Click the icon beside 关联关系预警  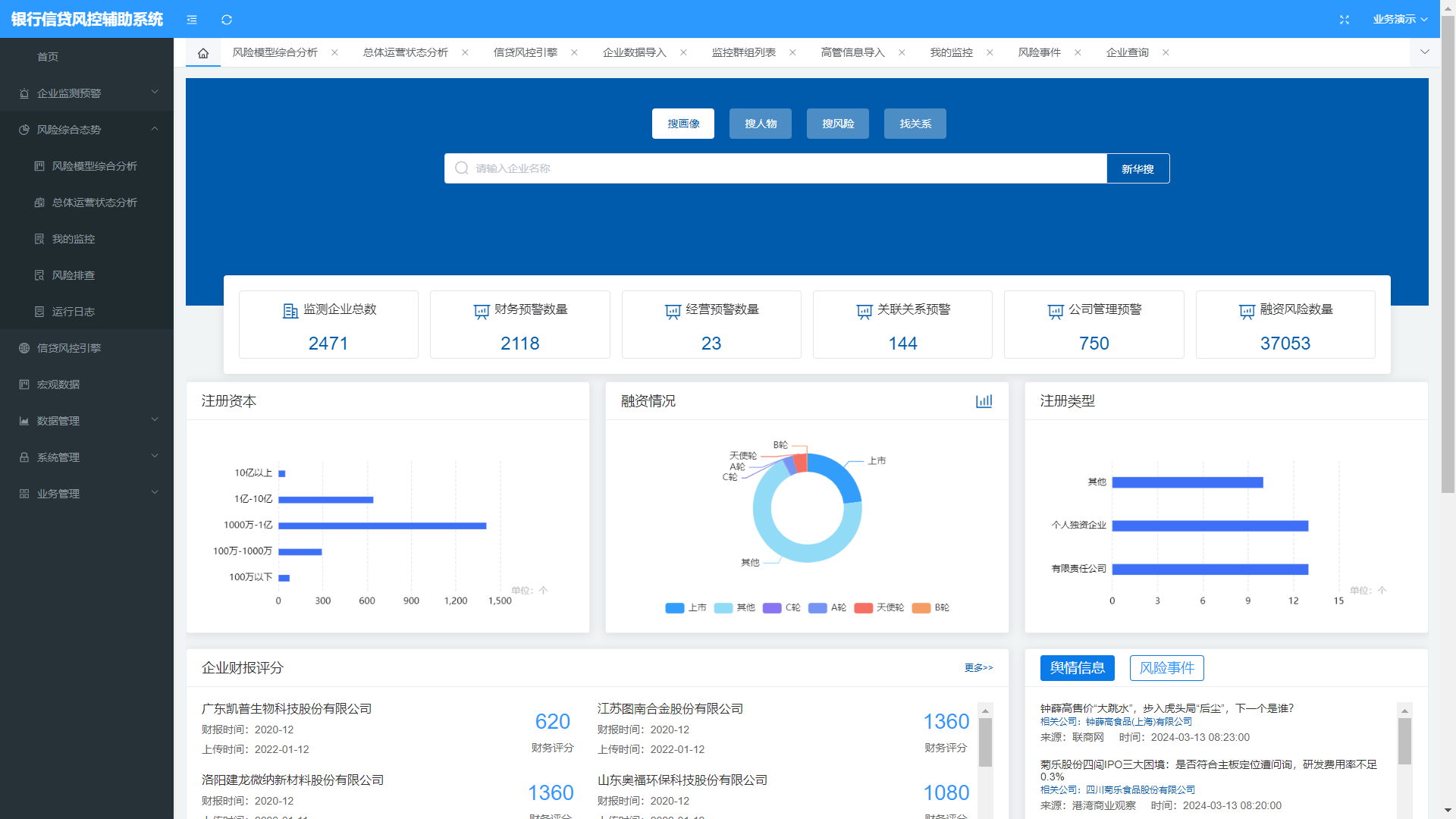pyautogui.click(x=864, y=311)
